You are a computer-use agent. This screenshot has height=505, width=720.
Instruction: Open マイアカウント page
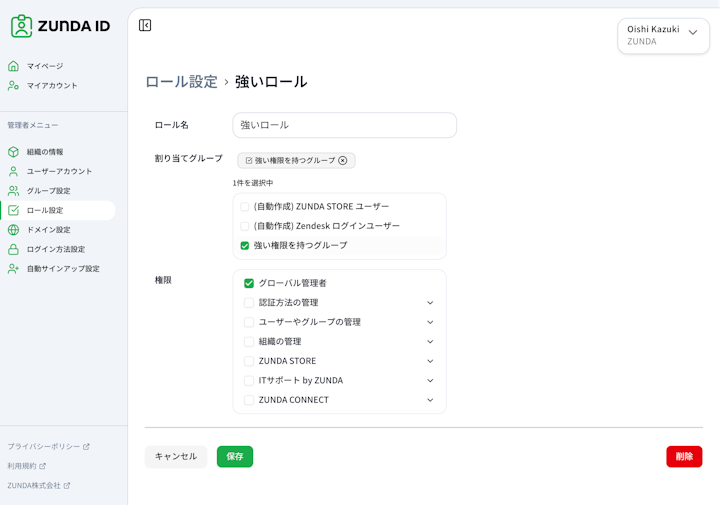pos(52,86)
